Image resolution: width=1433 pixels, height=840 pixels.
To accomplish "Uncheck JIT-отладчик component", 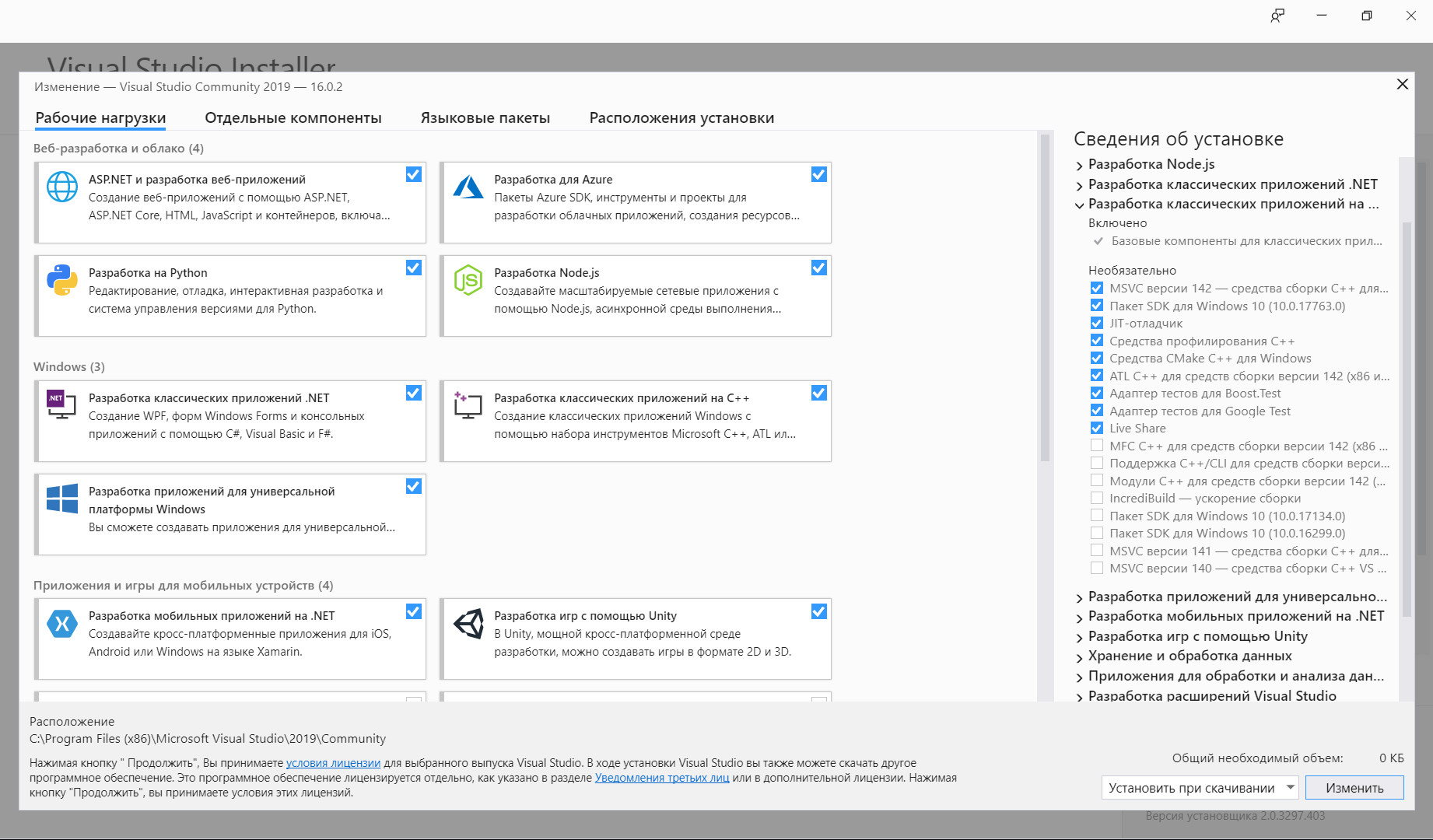I will point(1097,323).
